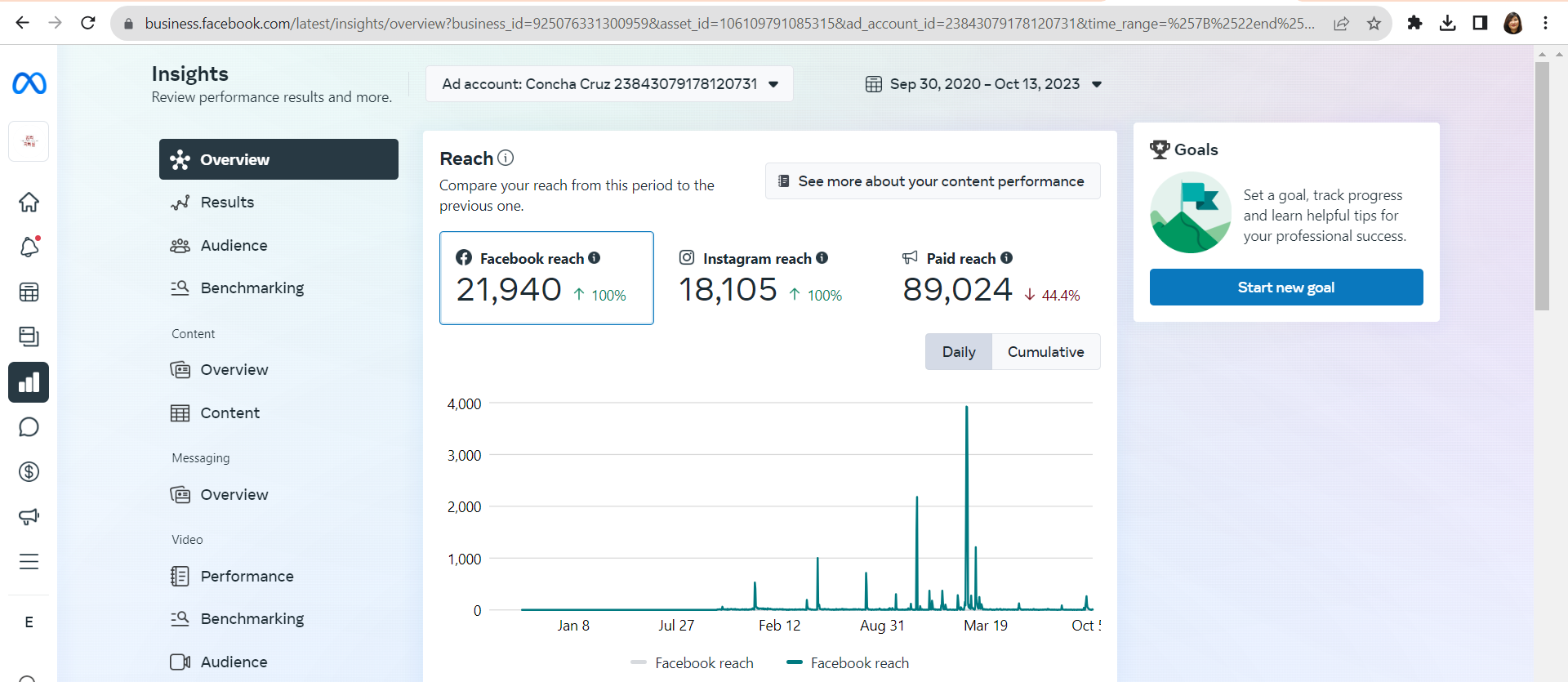
Task: Open the Home icon in left rail
Action: coord(29,202)
